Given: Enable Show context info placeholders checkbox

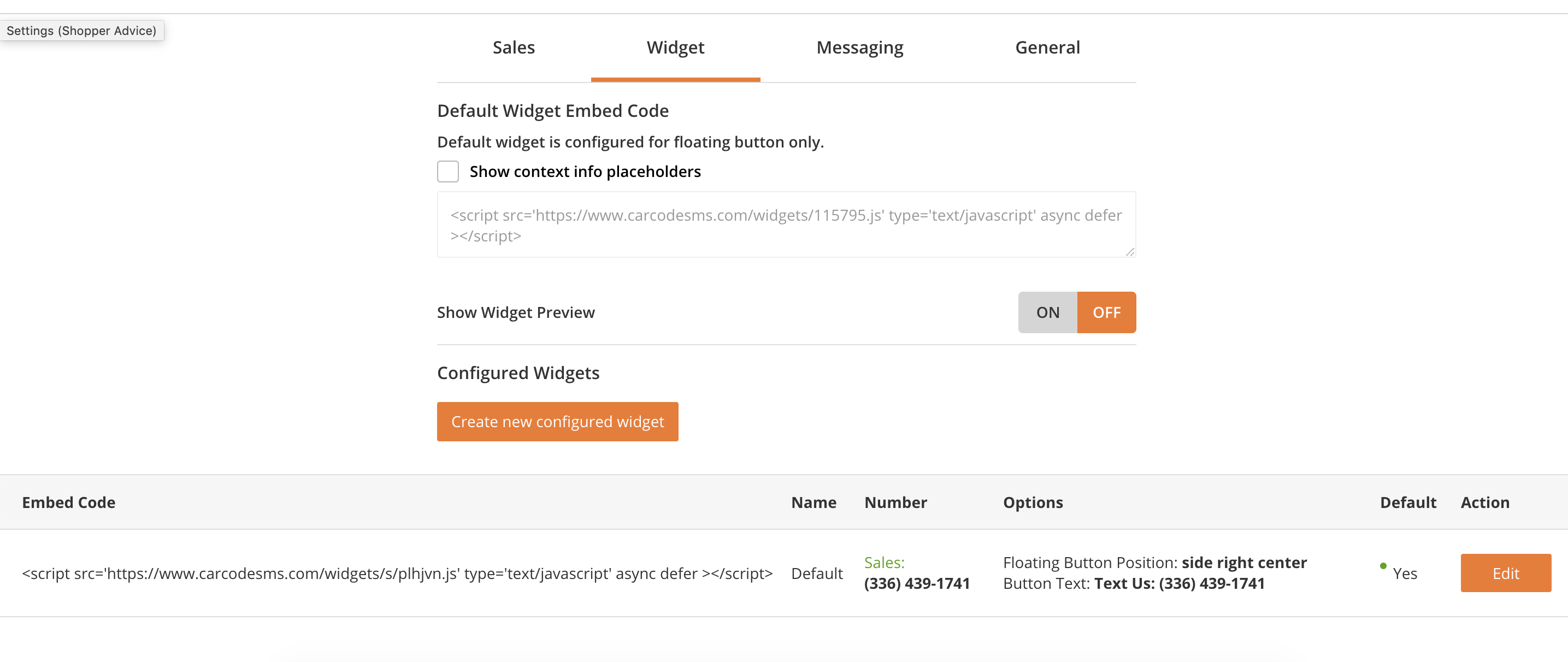Looking at the screenshot, I should click(448, 172).
